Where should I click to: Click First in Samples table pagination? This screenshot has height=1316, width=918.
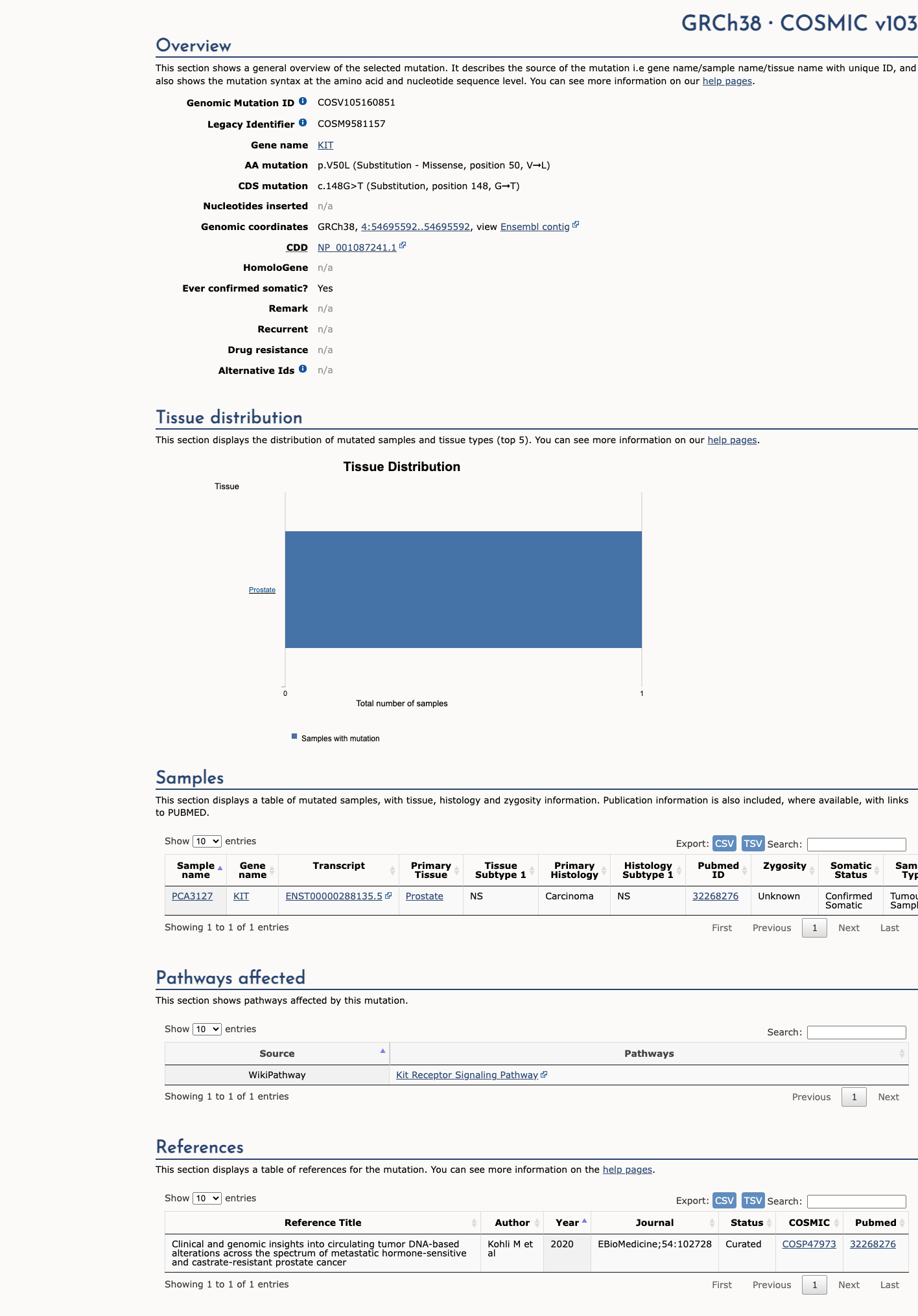[x=722, y=928]
